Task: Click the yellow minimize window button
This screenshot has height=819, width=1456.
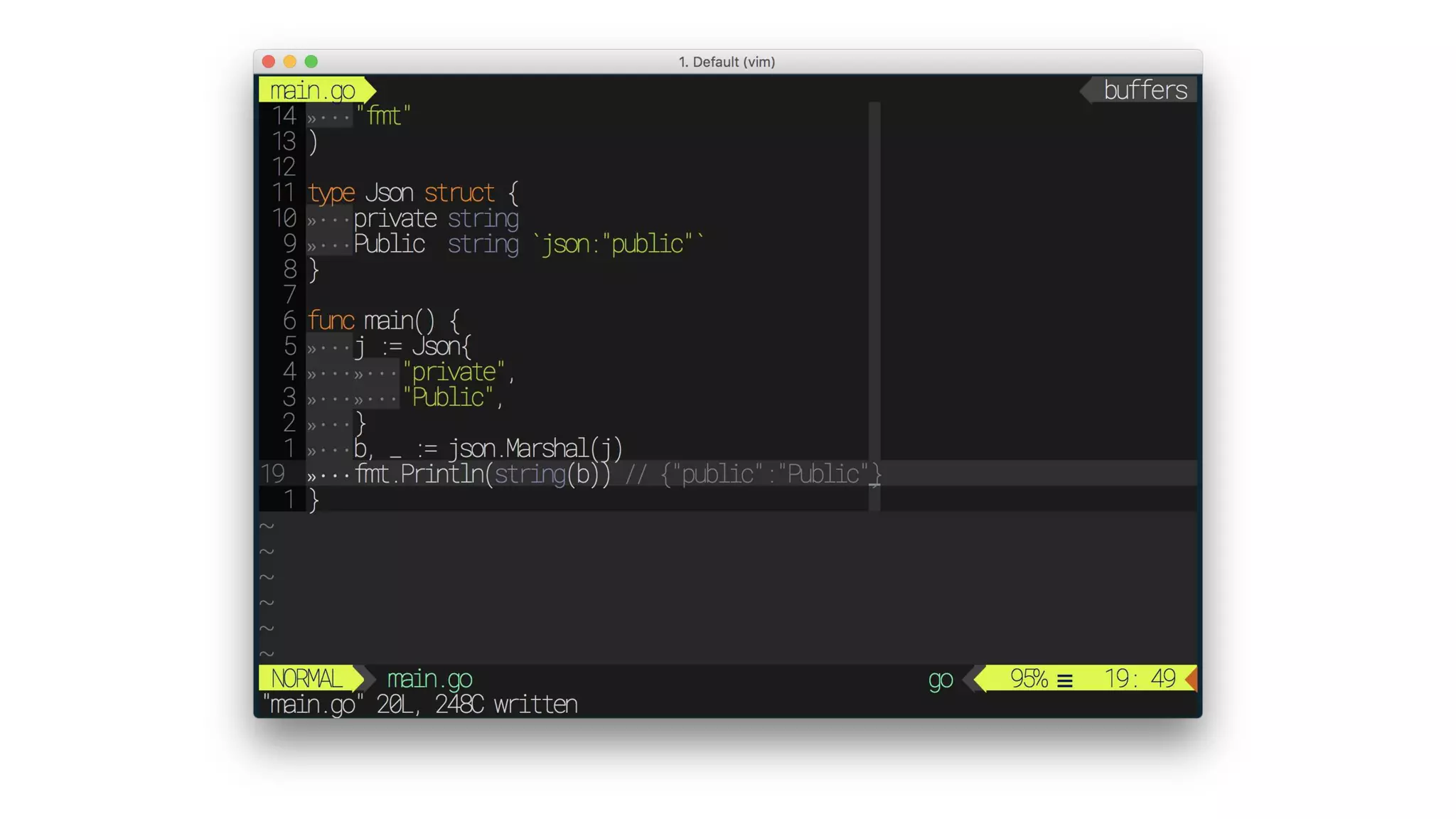Action: pyautogui.click(x=290, y=62)
